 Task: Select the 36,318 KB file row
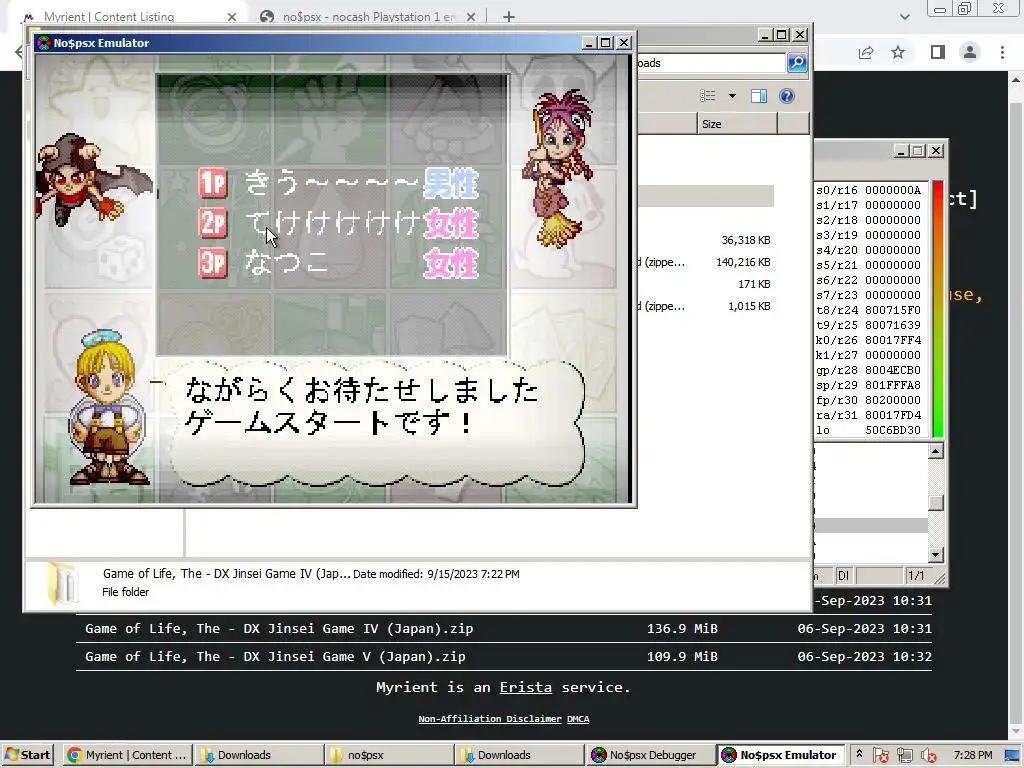coord(705,240)
